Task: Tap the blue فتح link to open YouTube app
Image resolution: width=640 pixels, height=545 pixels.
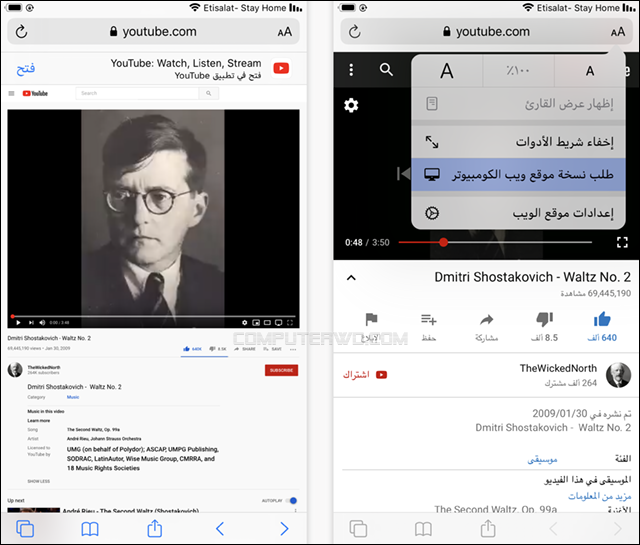Action: [x=26, y=69]
